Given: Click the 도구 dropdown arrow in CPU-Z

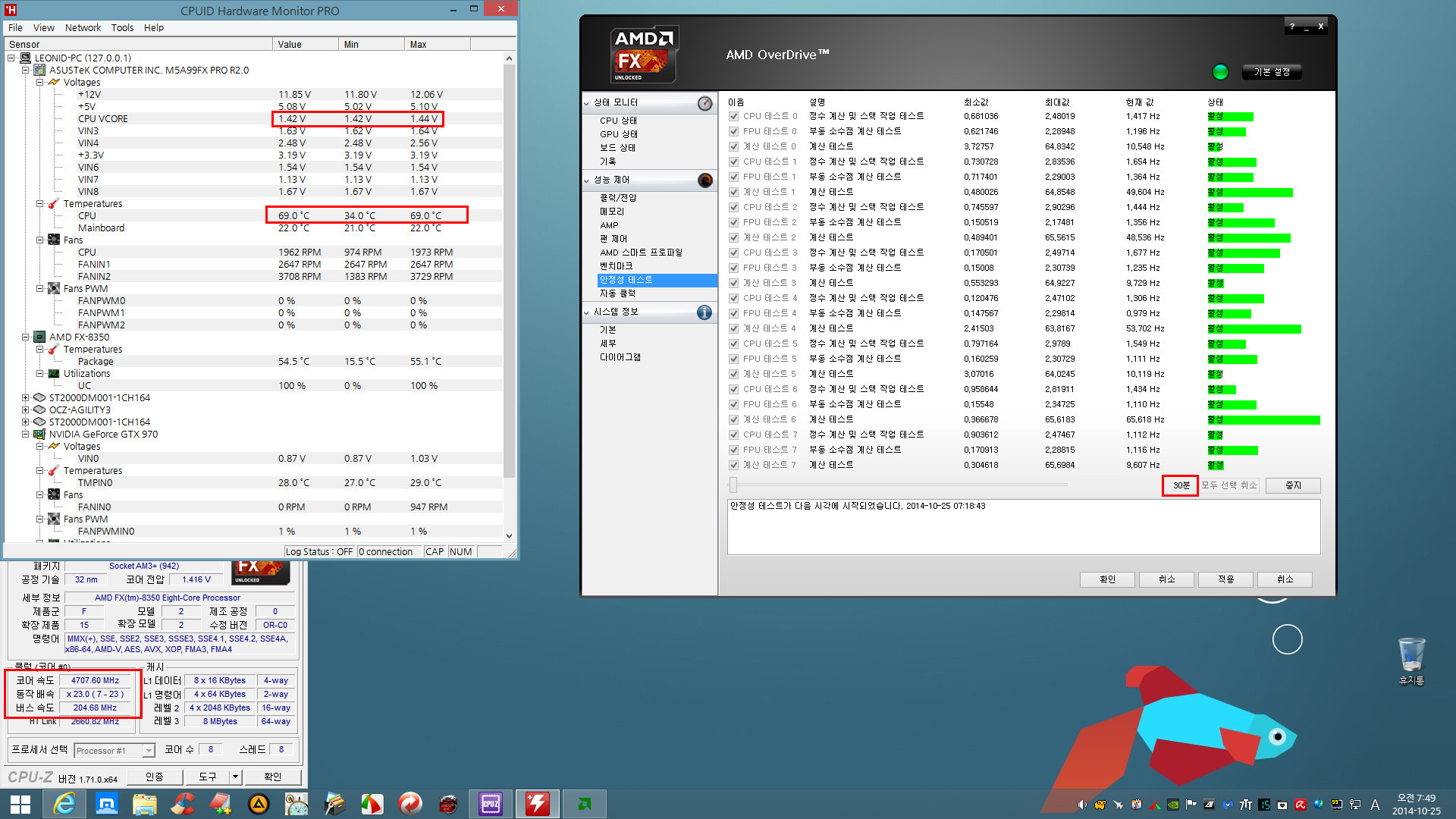Looking at the screenshot, I should 235,777.
